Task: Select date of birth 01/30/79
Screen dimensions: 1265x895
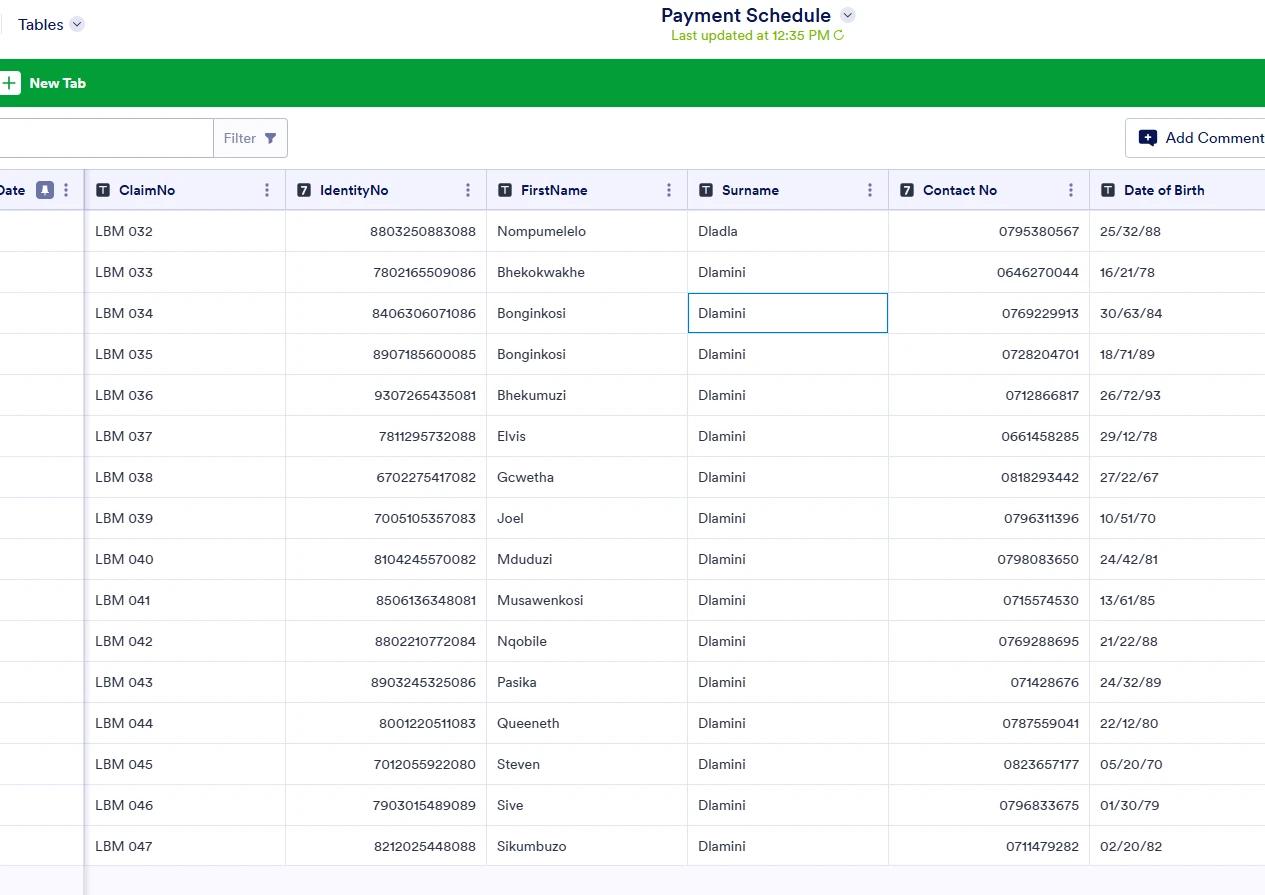Action: [x=1177, y=805]
